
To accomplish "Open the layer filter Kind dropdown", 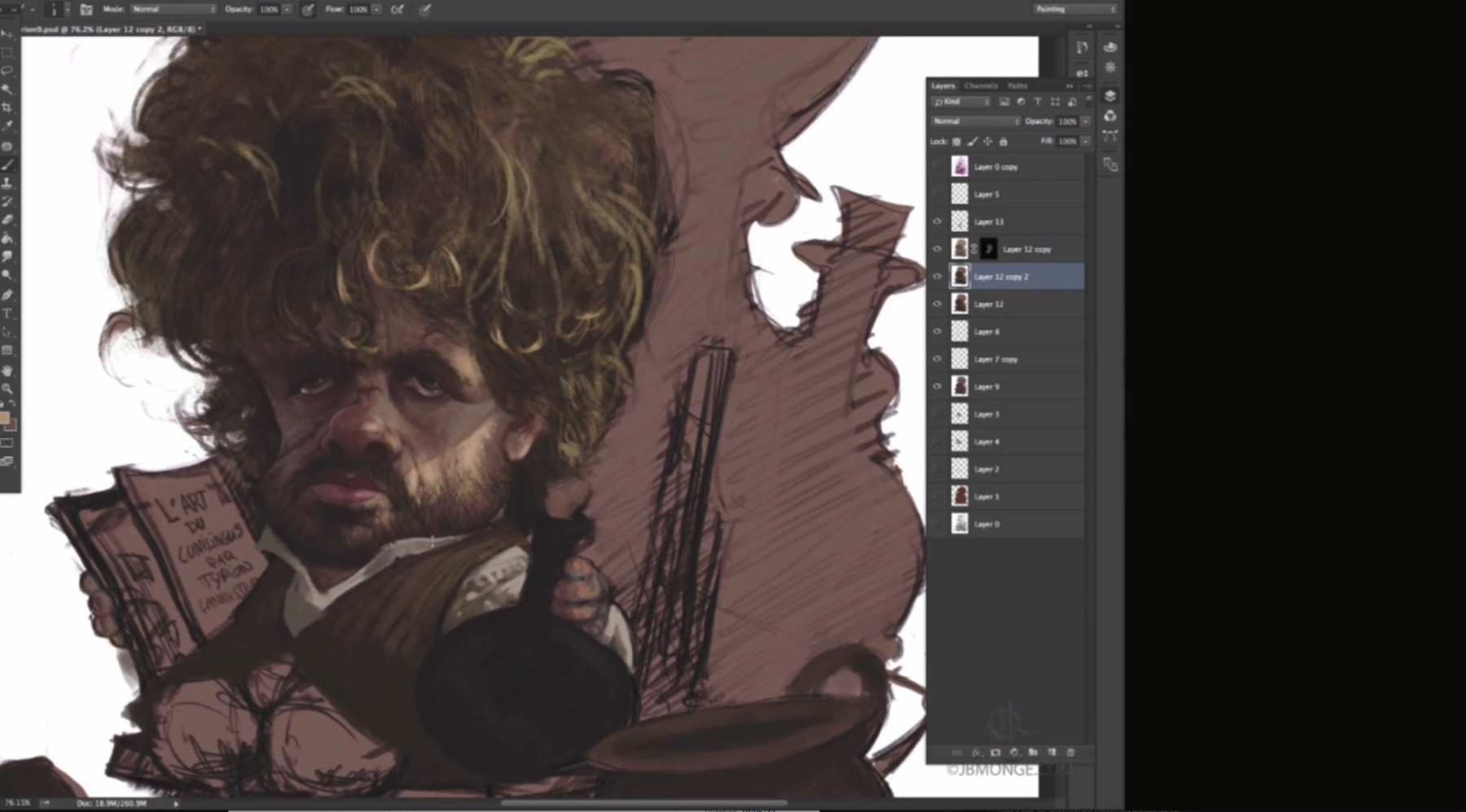I will click(961, 102).
